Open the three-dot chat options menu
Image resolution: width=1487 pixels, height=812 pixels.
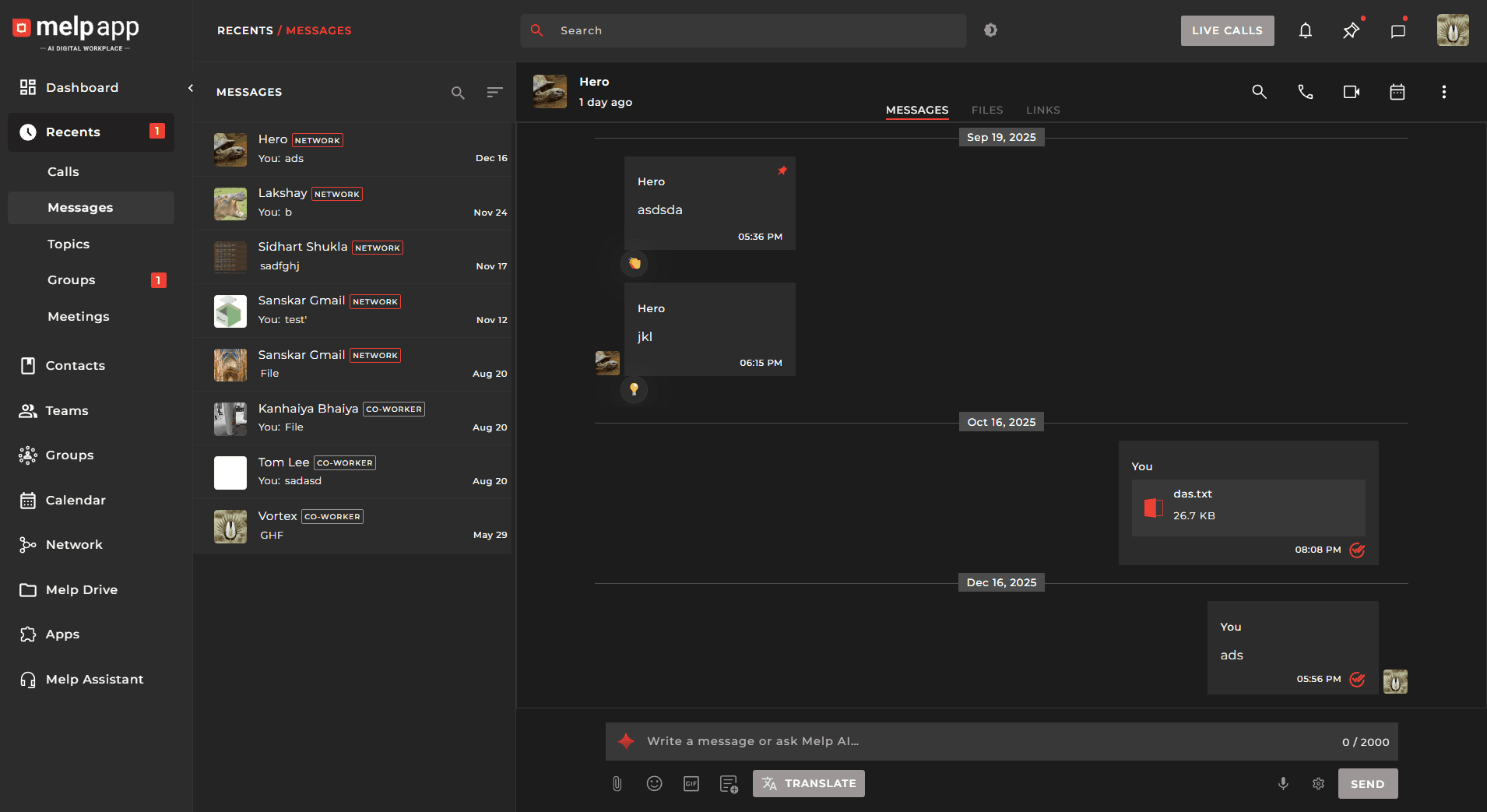tap(1443, 92)
